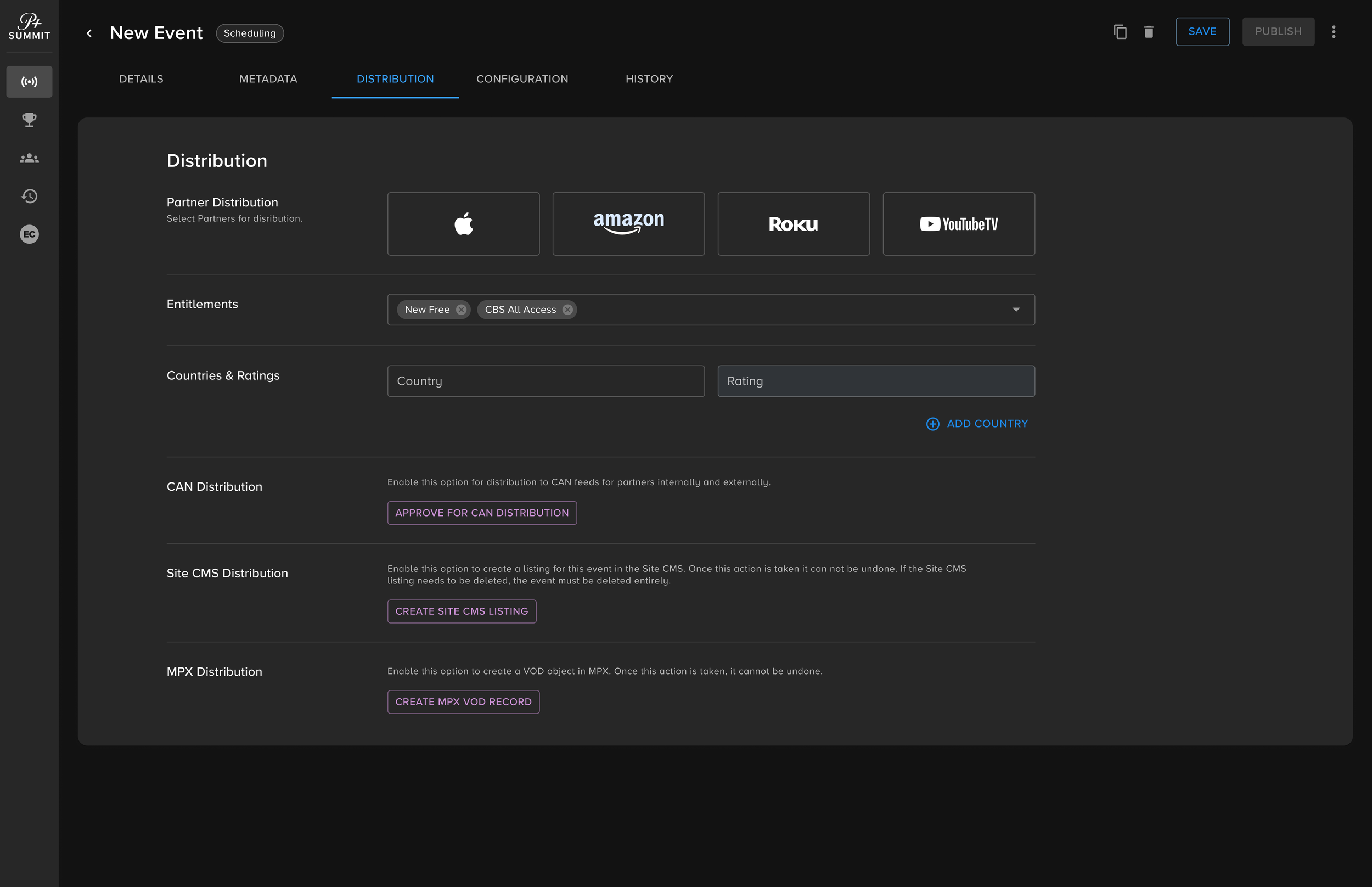
Task: Open the three-dot more options menu
Action: 1334,32
